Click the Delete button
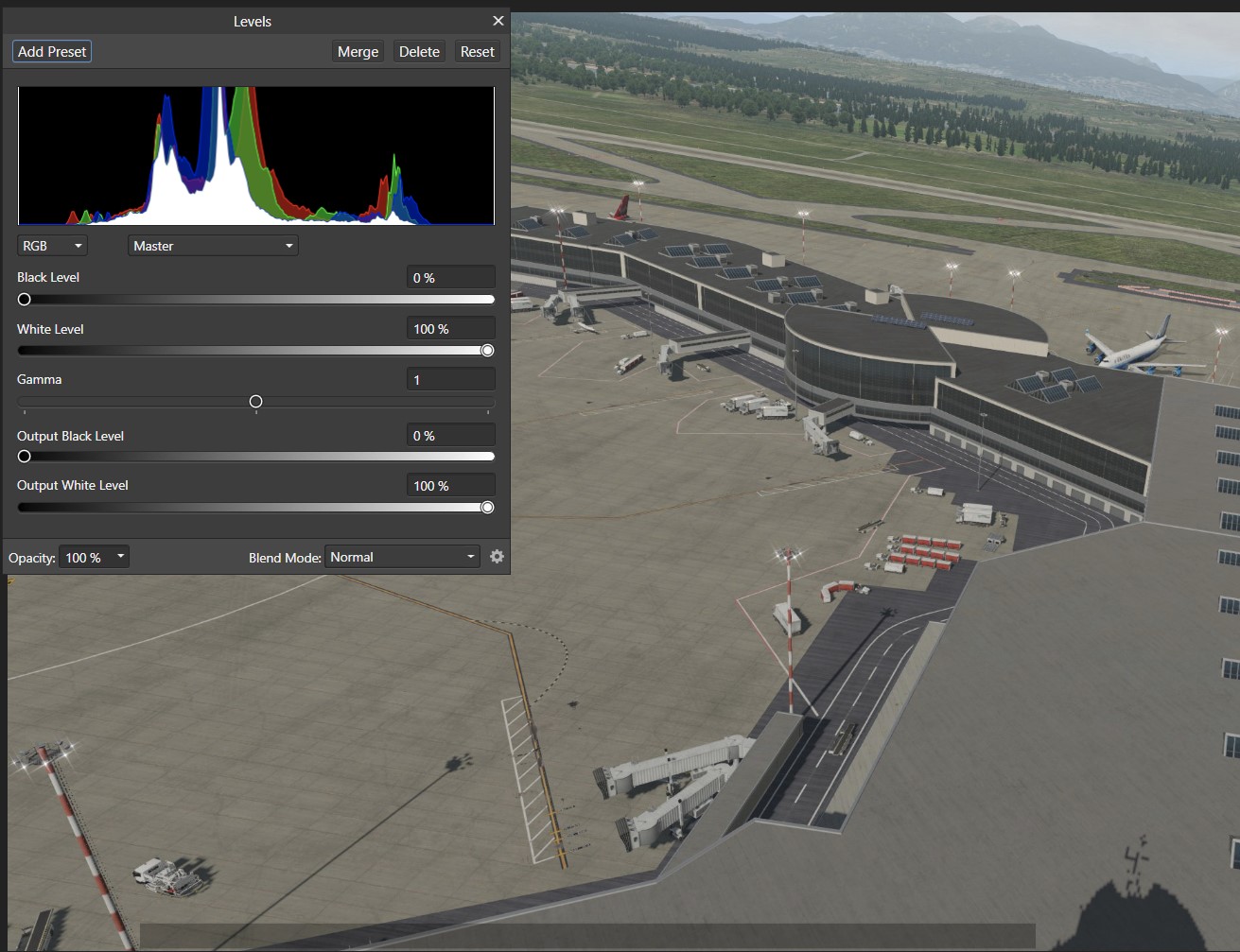The height and width of the screenshot is (952, 1240). (419, 52)
